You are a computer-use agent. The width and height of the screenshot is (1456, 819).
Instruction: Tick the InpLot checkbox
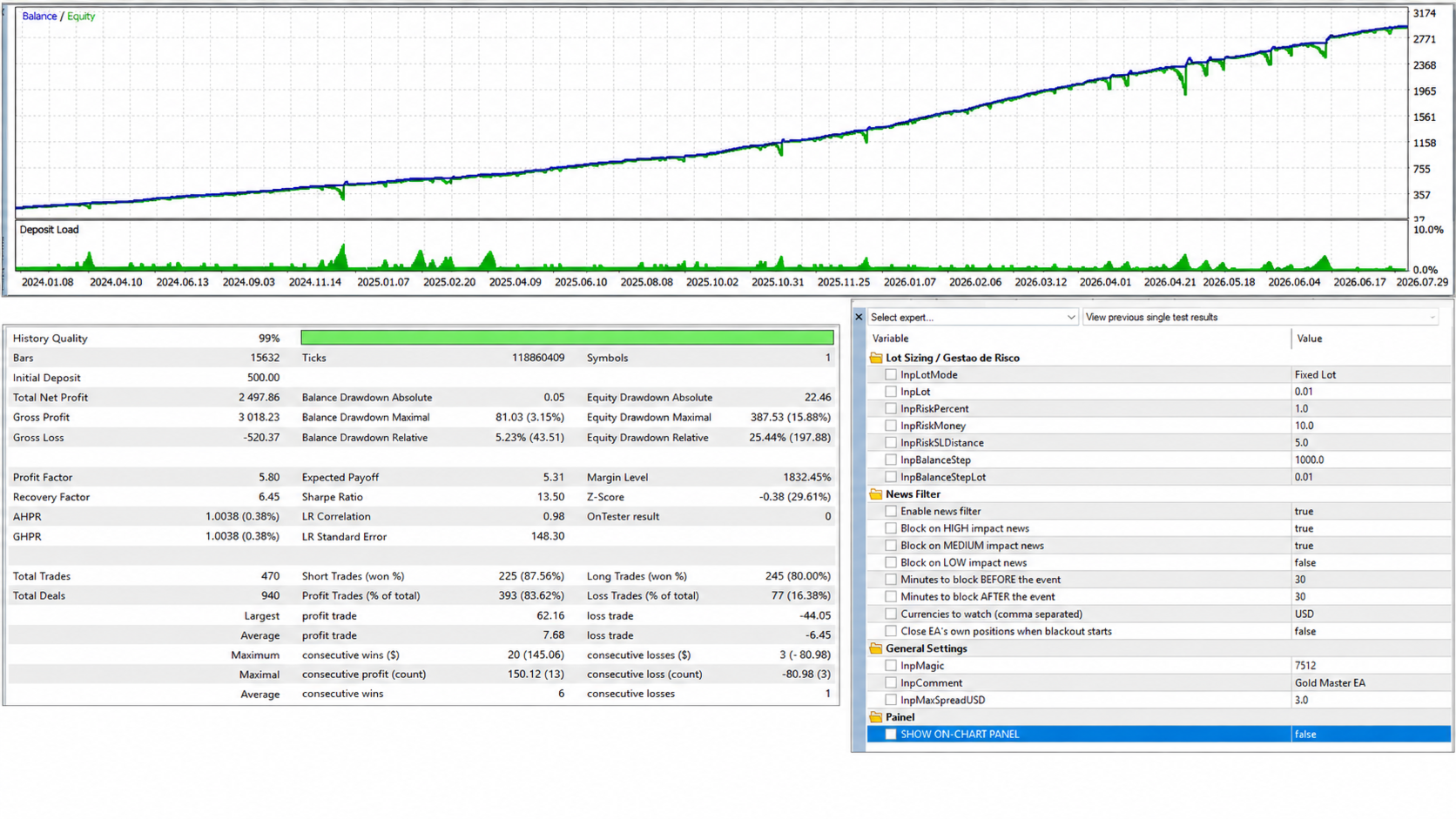click(x=891, y=392)
